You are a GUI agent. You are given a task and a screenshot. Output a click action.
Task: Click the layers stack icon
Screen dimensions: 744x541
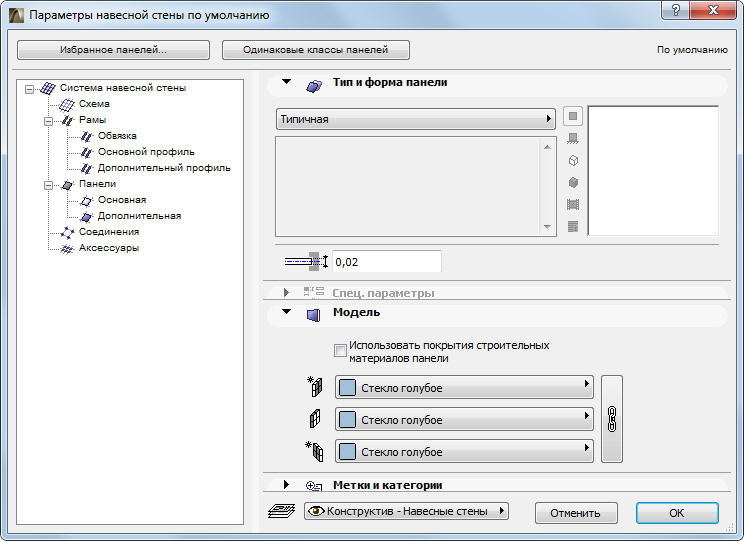[281, 511]
